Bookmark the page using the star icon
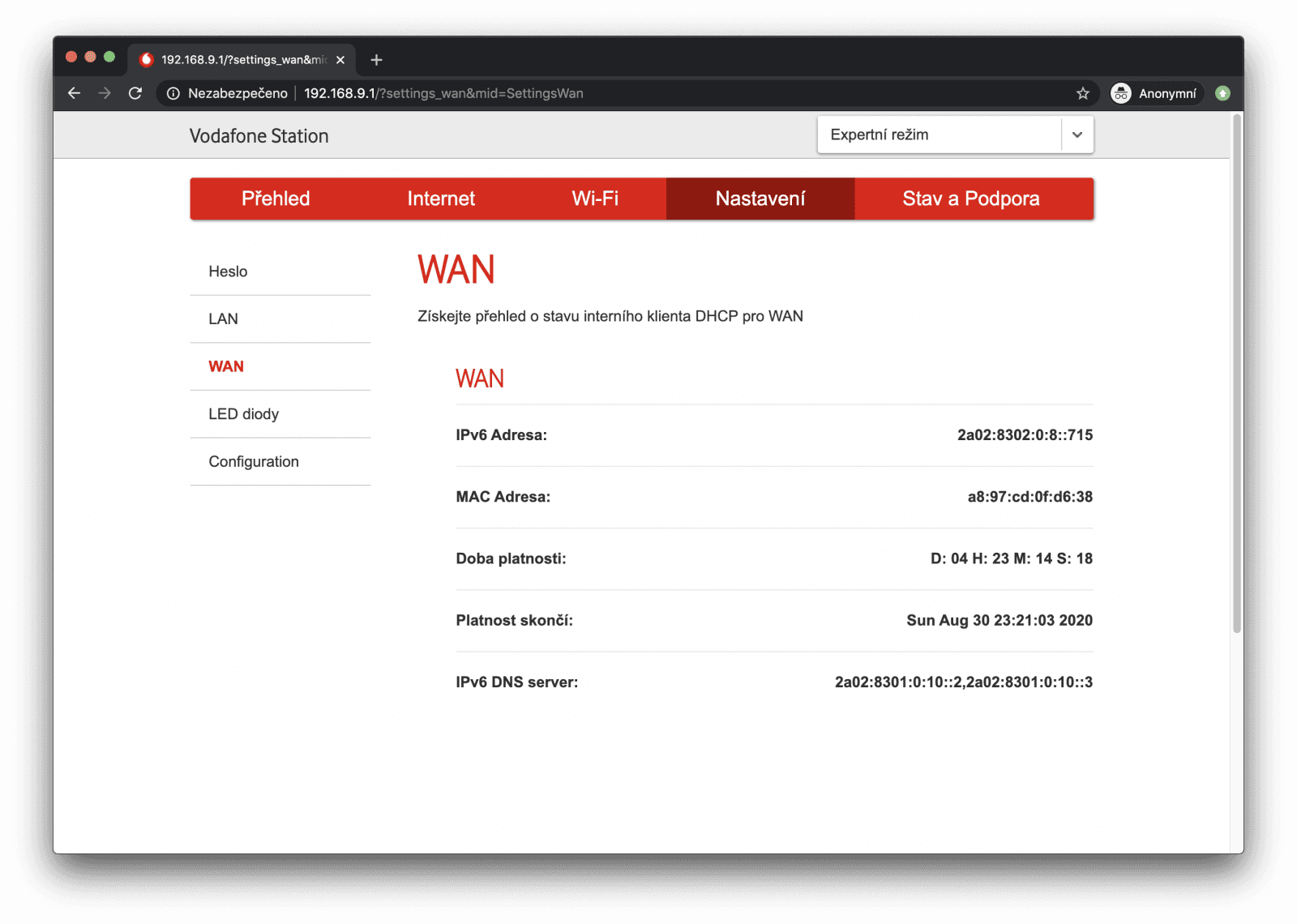 click(1082, 93)
